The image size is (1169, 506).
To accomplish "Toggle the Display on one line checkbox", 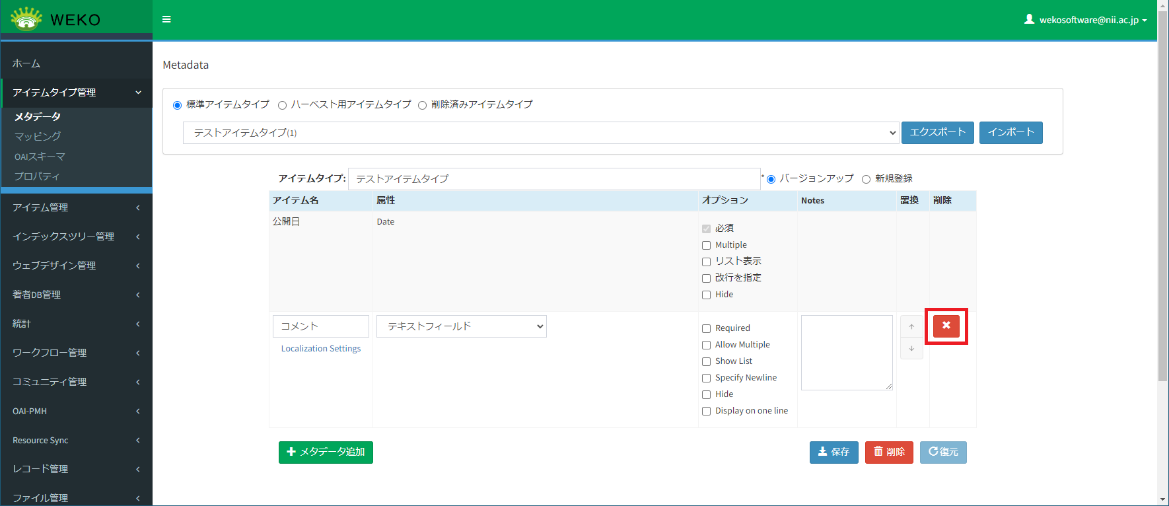I will point(707,411).
